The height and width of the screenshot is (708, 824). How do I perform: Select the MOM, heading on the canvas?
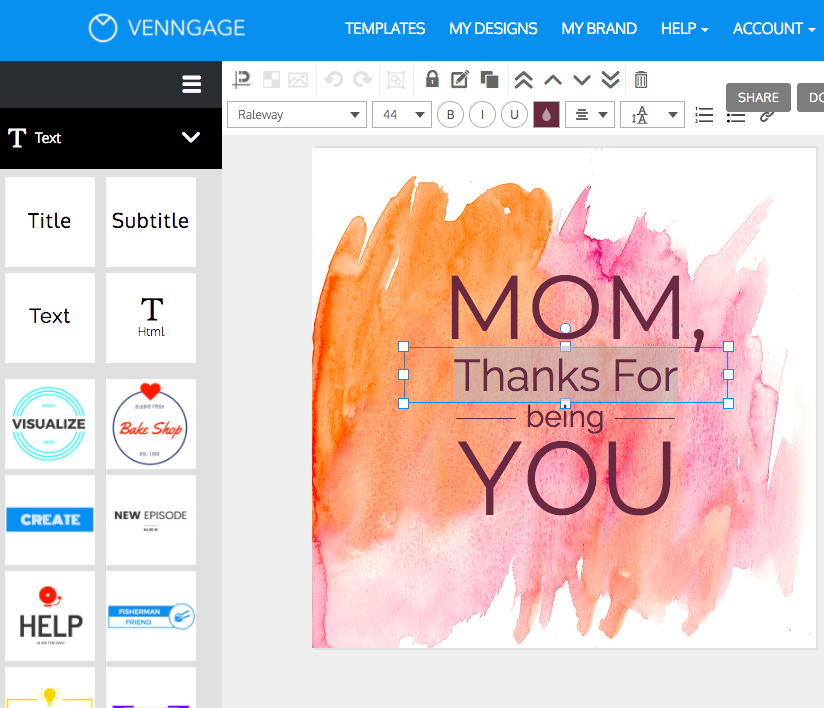(576, 310)
